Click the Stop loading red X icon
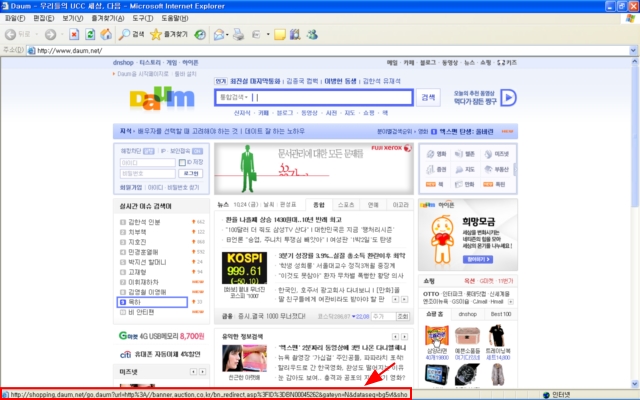The width and height of the screenshot is (640, 400). click(x=74, y=35)
